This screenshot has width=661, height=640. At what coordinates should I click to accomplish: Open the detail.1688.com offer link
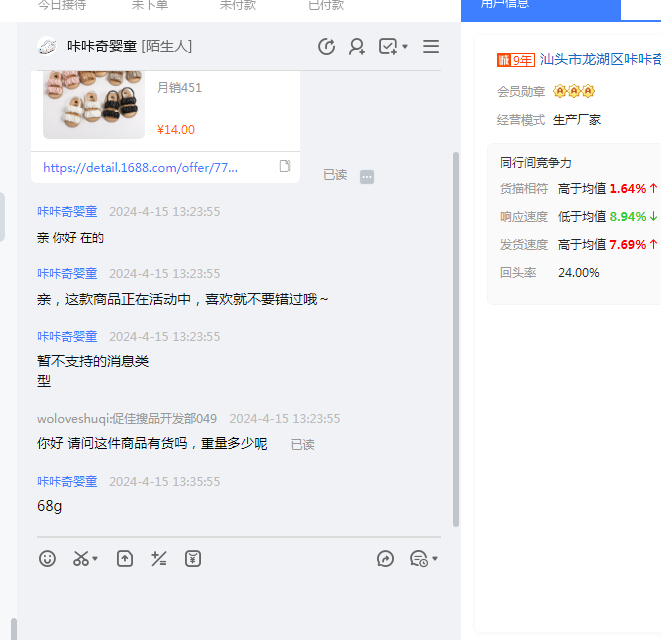[141, 167]
